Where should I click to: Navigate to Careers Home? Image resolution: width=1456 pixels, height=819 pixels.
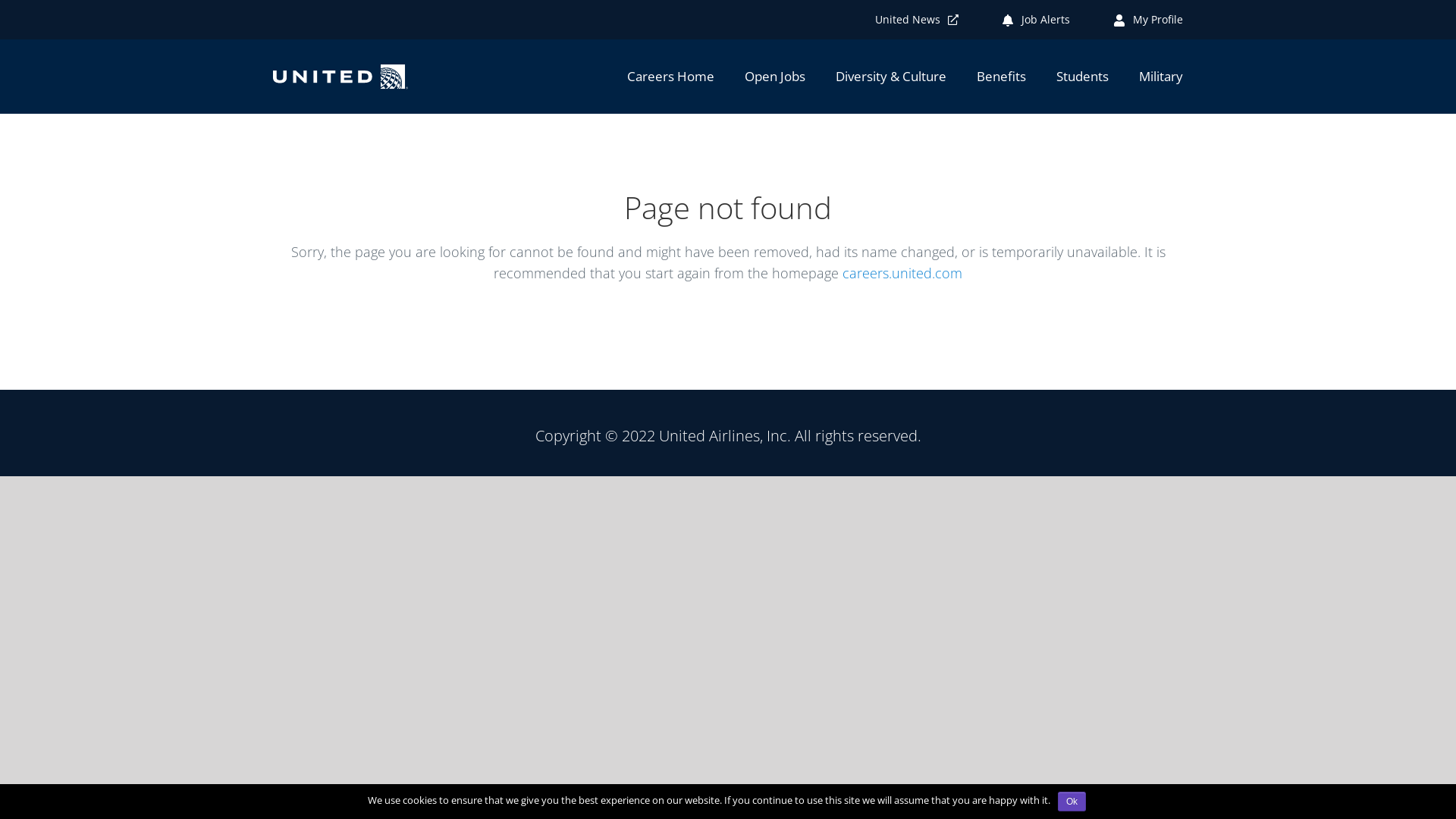click(x=670, y=77)
